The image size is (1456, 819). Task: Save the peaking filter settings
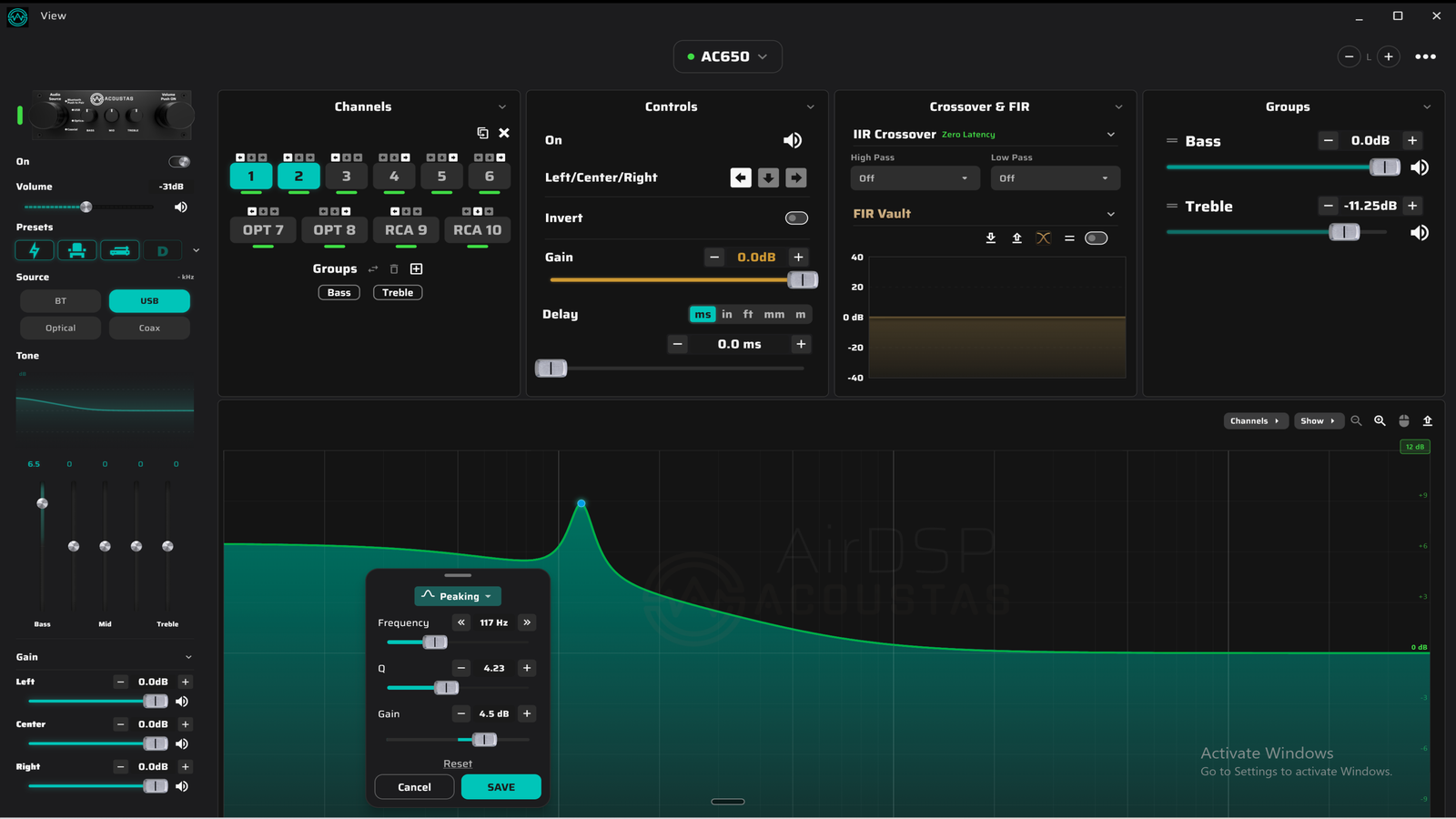coord(501,787)
